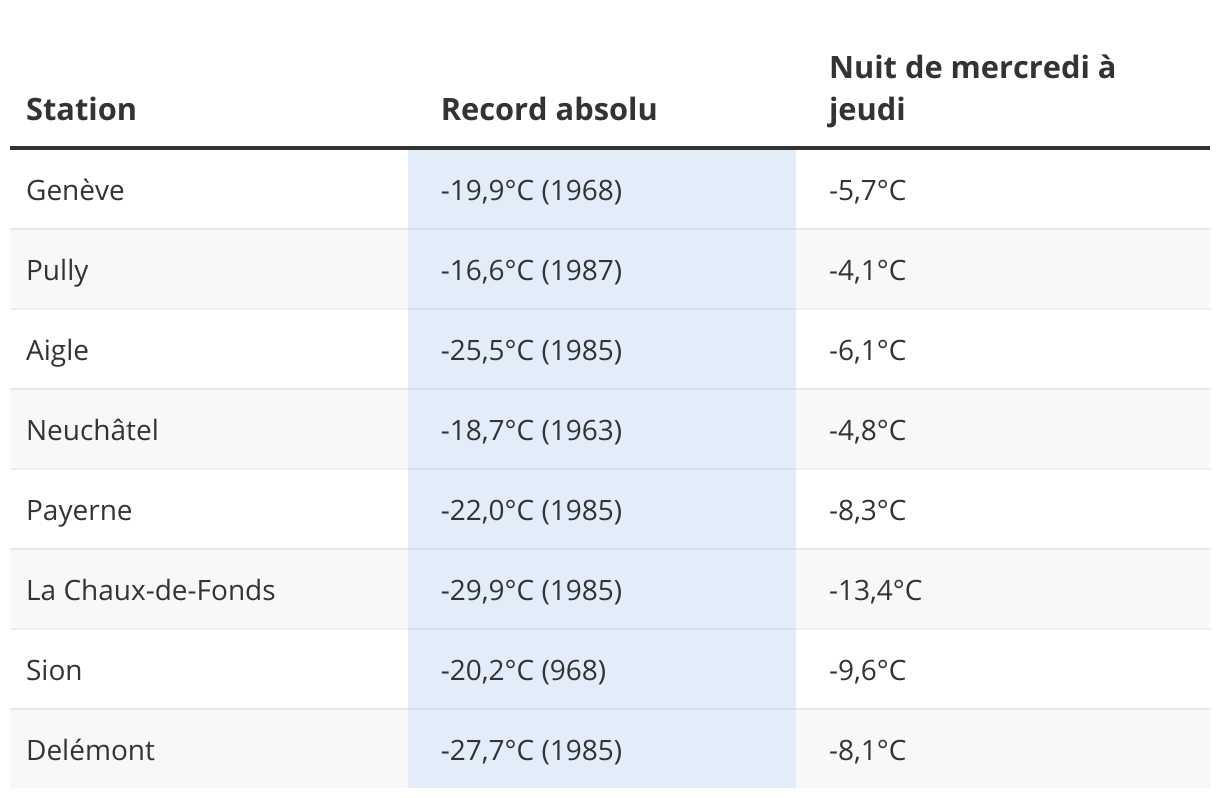Click the Pully row label
This screenshot has width=1220, height=798.
pyautogui.click(x=57, y=271)
